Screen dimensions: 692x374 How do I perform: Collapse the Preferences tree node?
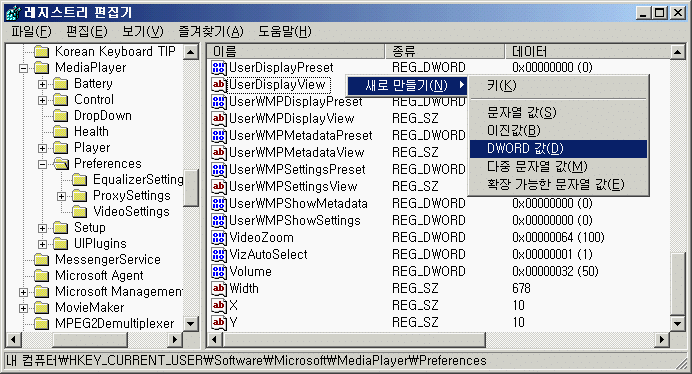(x=42, y=164)
